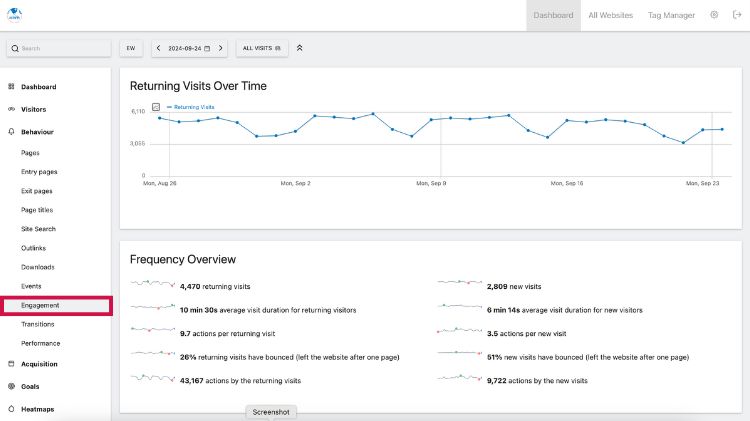Click the 6,110 y-axis value
750x421 pixels.
click(138, 111)
